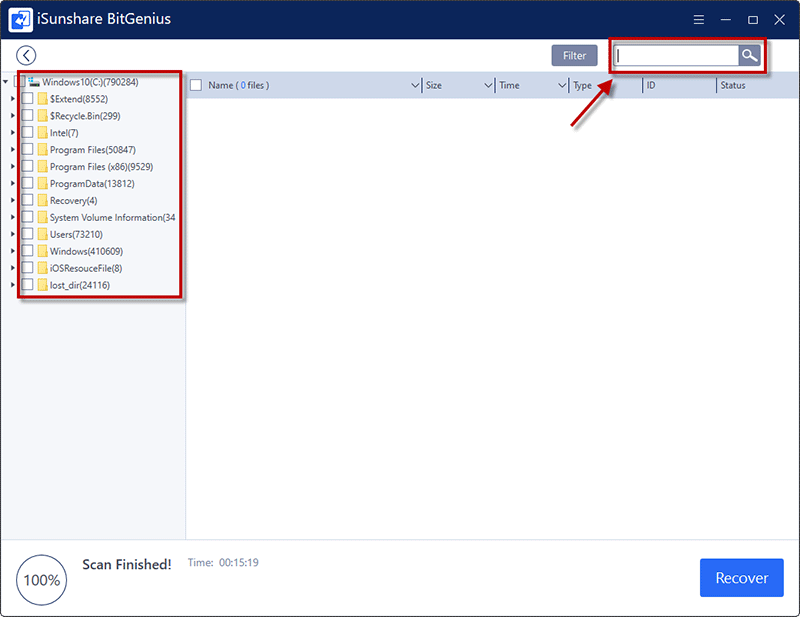800x617 pixels.
Task: Click the lost_dir folder icon
Action: pos(42,284)
